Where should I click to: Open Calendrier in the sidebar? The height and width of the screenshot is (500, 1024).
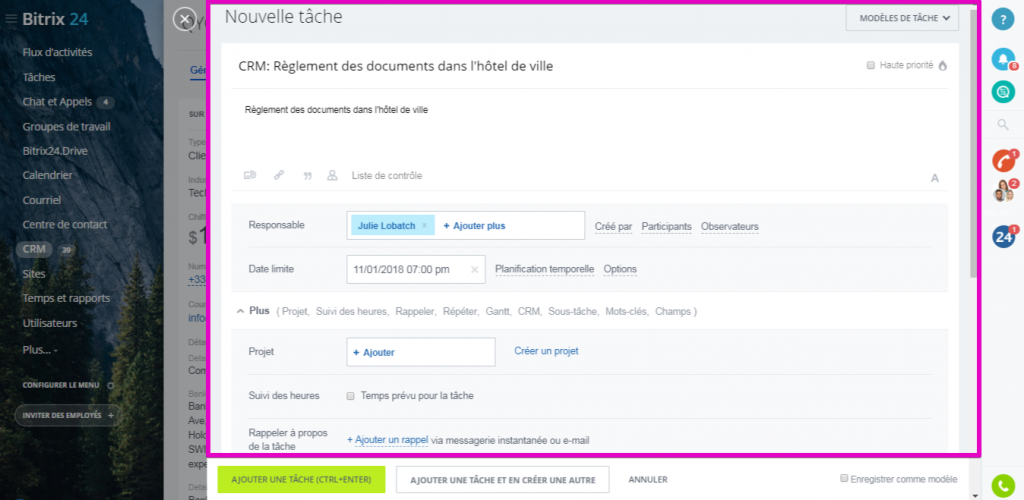coord(48,176)
